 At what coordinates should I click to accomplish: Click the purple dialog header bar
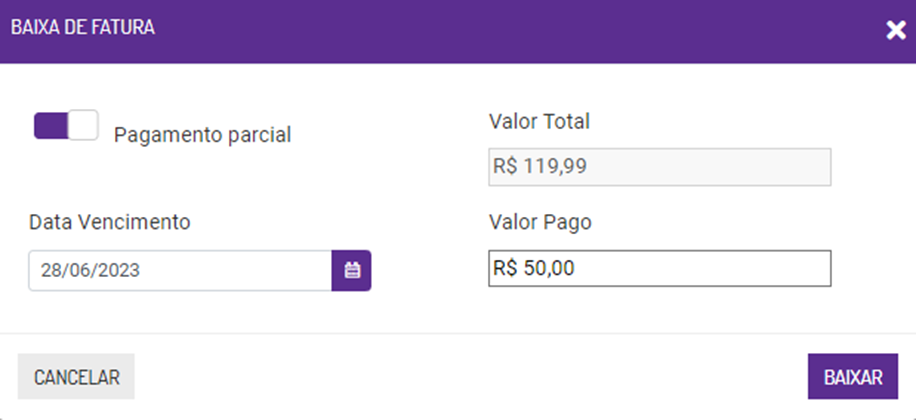pyautogui.click(x=500, y=30)
